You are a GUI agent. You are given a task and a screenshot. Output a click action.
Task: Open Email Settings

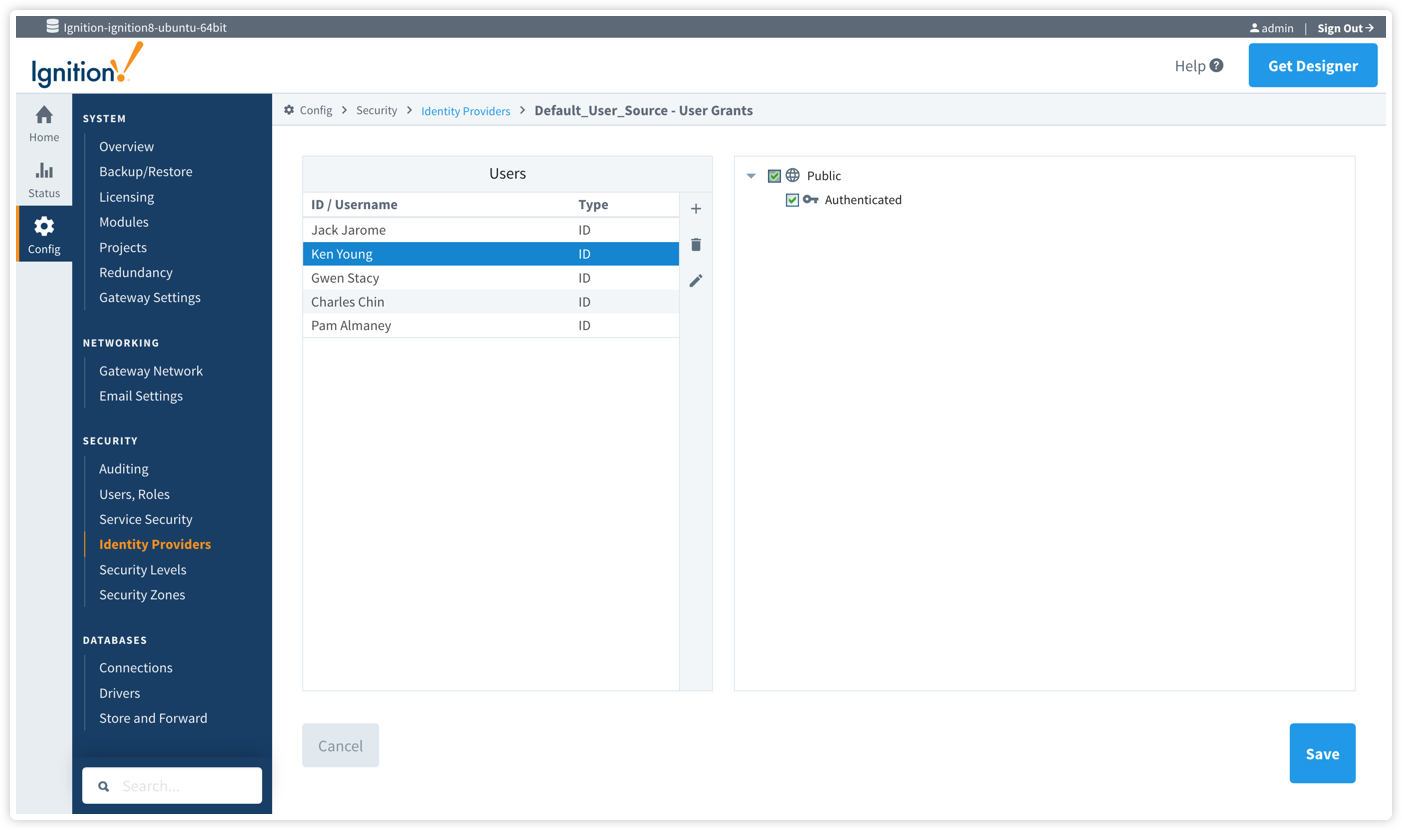point(141,396)
